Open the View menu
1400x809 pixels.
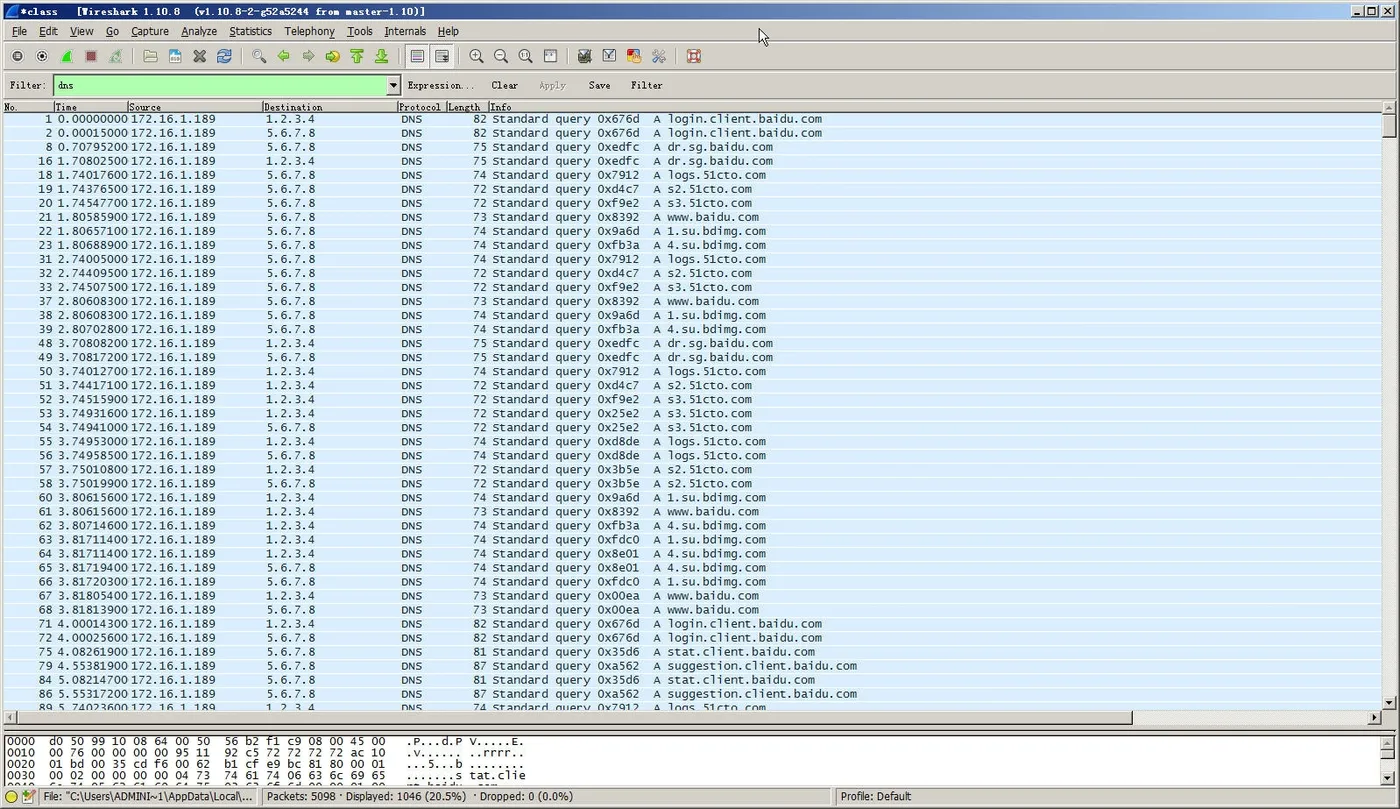tap(81, 31)
